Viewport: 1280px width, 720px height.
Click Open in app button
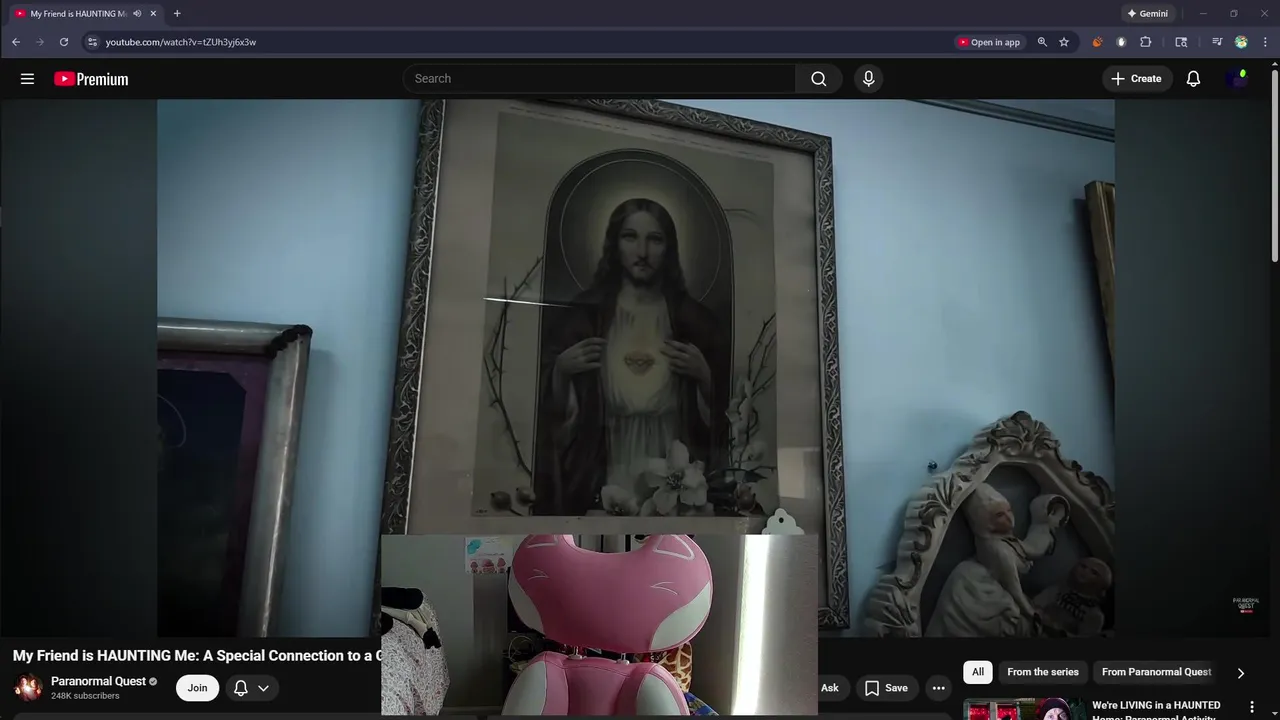click(989, 42)
